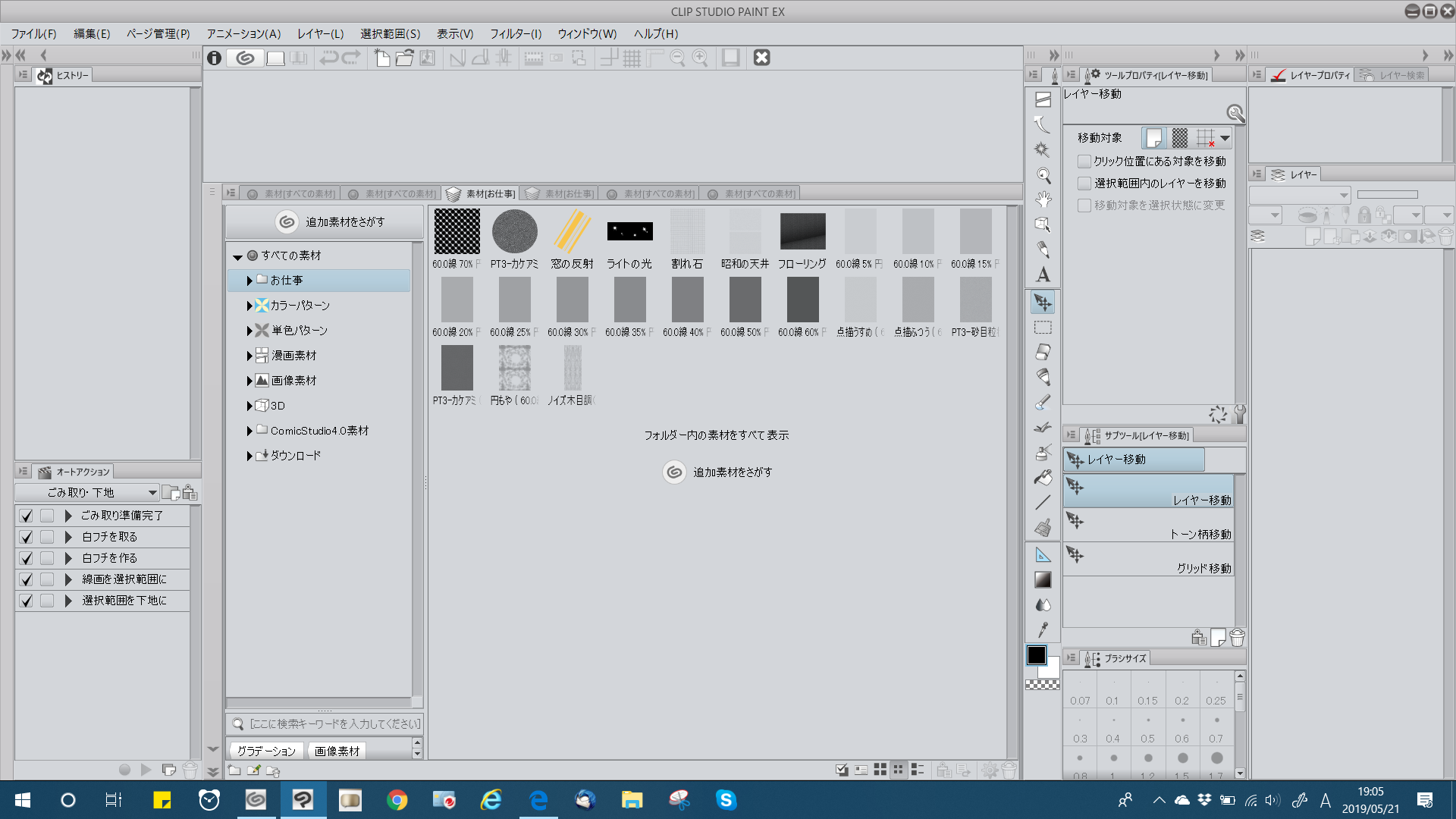1456x819 pixels.
Task: Select the rectangular Selection marquee tool
Action: tap(1043, 328)
